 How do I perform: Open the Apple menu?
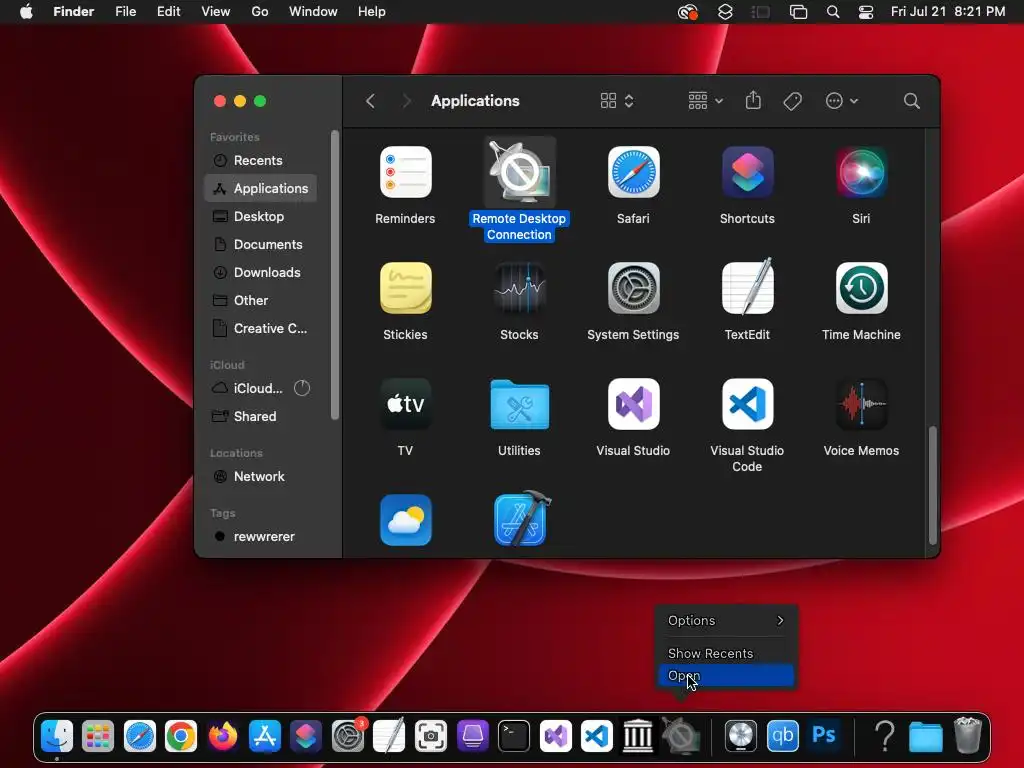(26, 12)
